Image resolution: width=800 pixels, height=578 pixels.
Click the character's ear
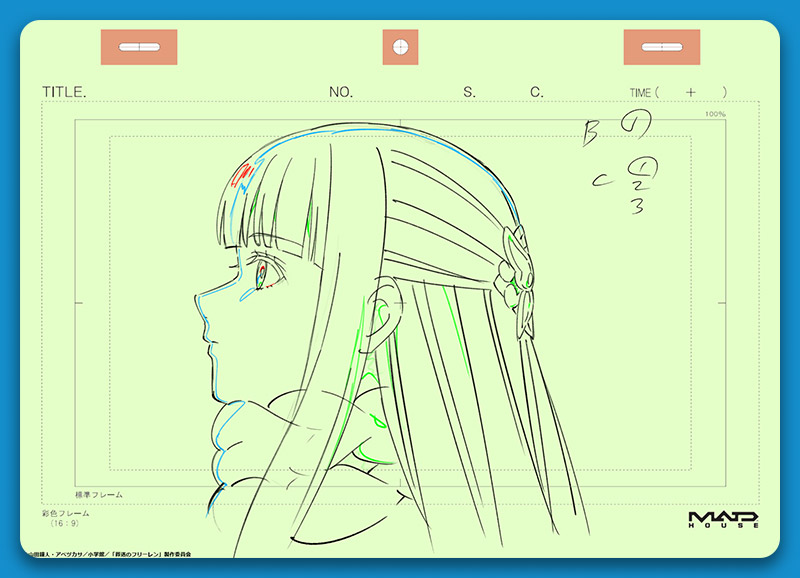point(381,308)
